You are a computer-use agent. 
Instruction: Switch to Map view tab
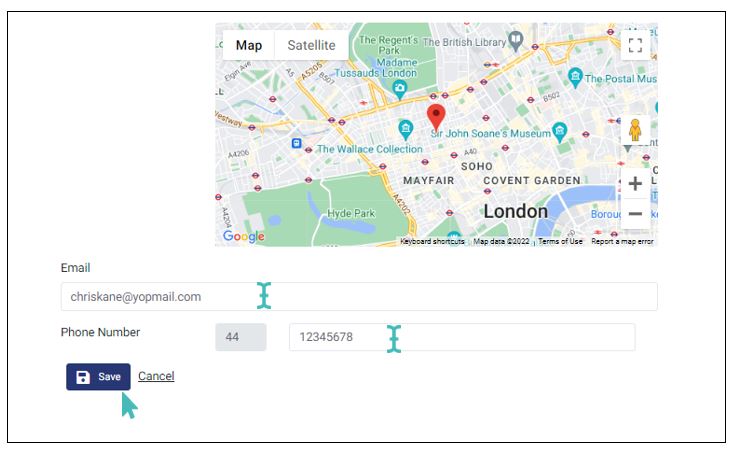click(249, 45)
